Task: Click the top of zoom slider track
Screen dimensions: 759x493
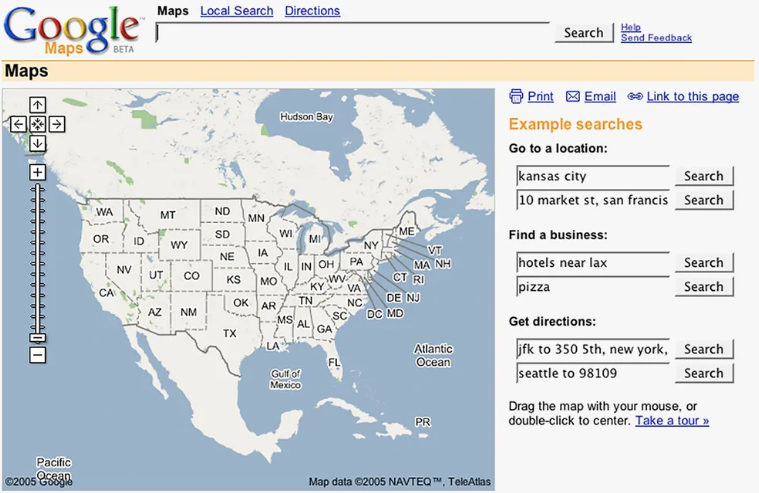Action: 38,186
